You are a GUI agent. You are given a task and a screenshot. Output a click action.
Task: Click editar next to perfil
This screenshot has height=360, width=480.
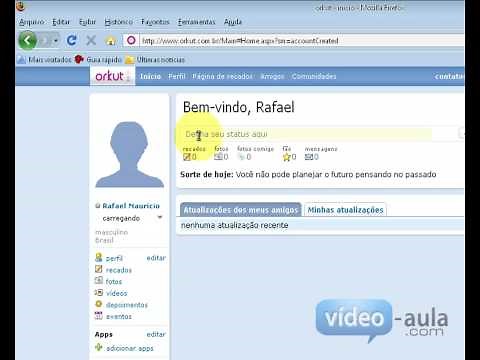[x=156, y=258]
